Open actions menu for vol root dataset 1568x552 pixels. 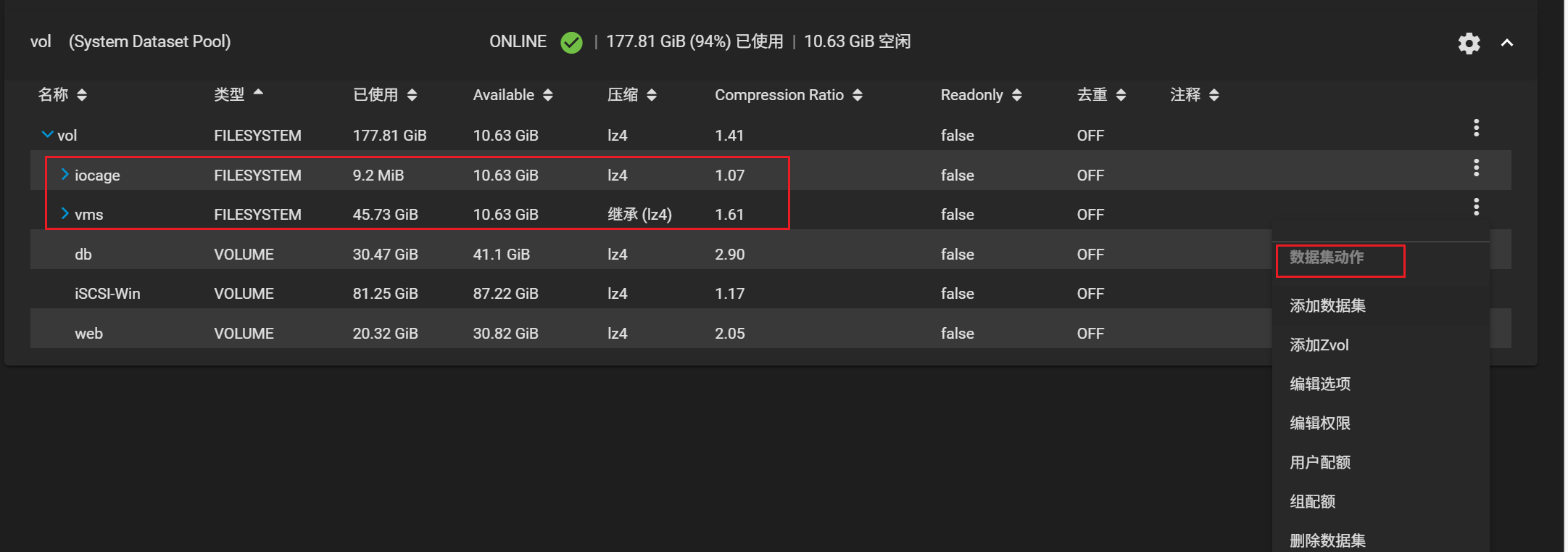[1476, 128]
